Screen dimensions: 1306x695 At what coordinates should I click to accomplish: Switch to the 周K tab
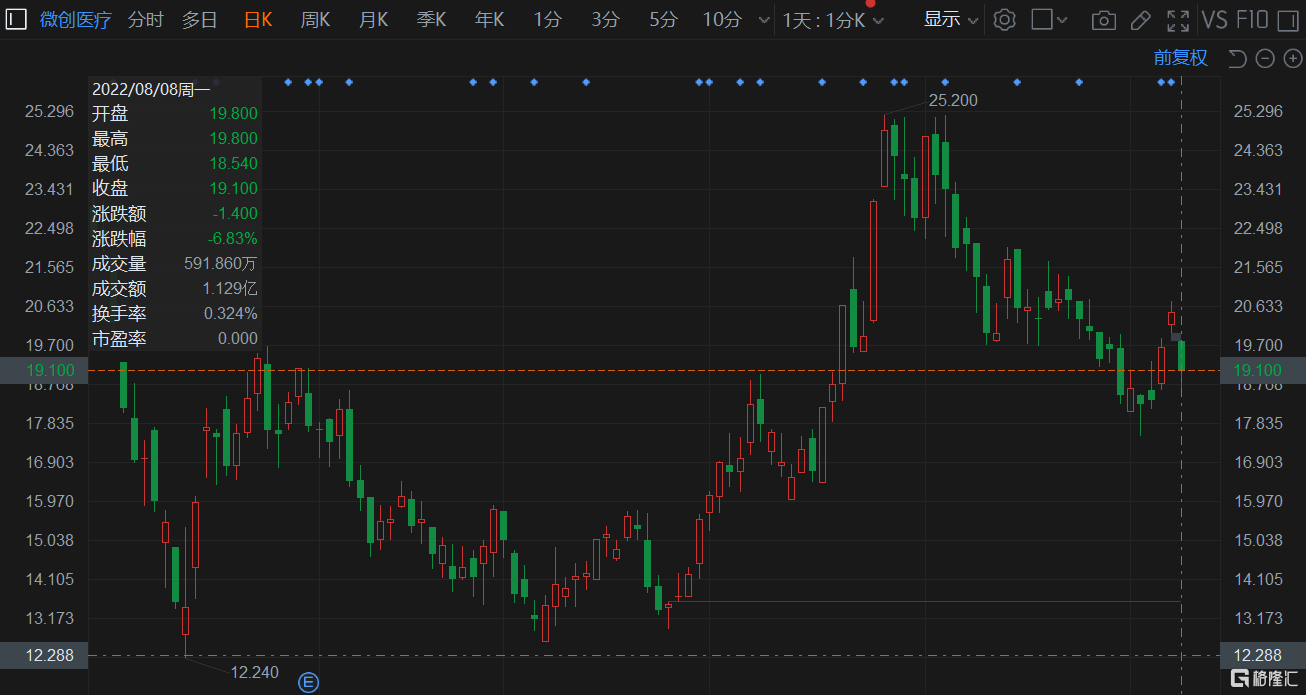[x=316, y=20]
